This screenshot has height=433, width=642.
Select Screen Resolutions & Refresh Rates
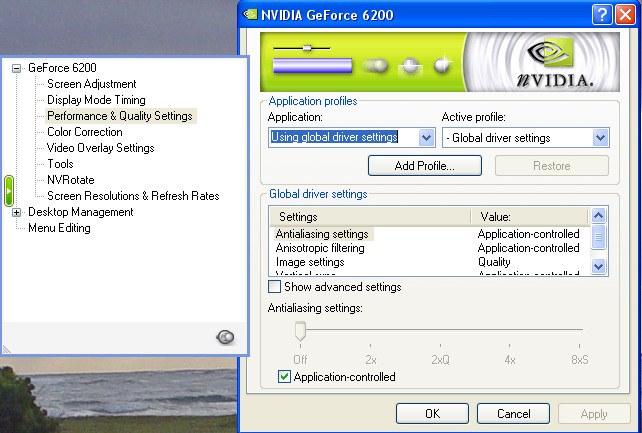133,196
